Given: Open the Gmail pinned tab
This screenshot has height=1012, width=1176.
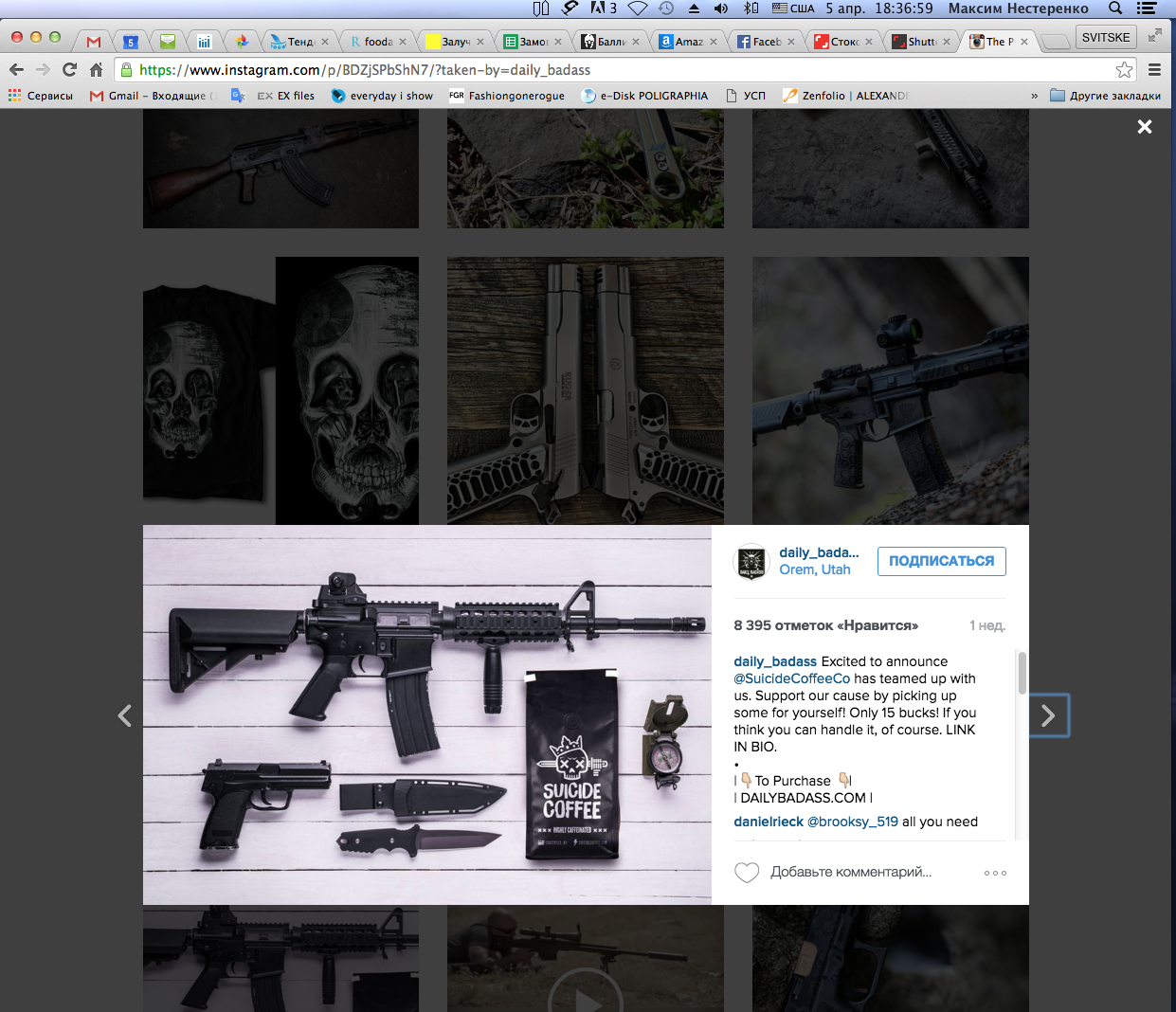Looking at the screenshot, I should click(x=93, y=42).
